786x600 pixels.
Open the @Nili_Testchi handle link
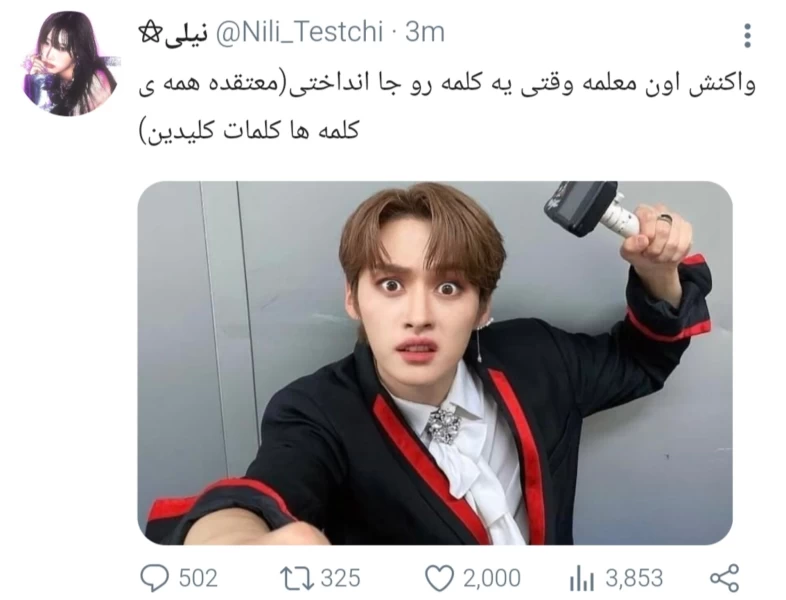click(299, 33)
